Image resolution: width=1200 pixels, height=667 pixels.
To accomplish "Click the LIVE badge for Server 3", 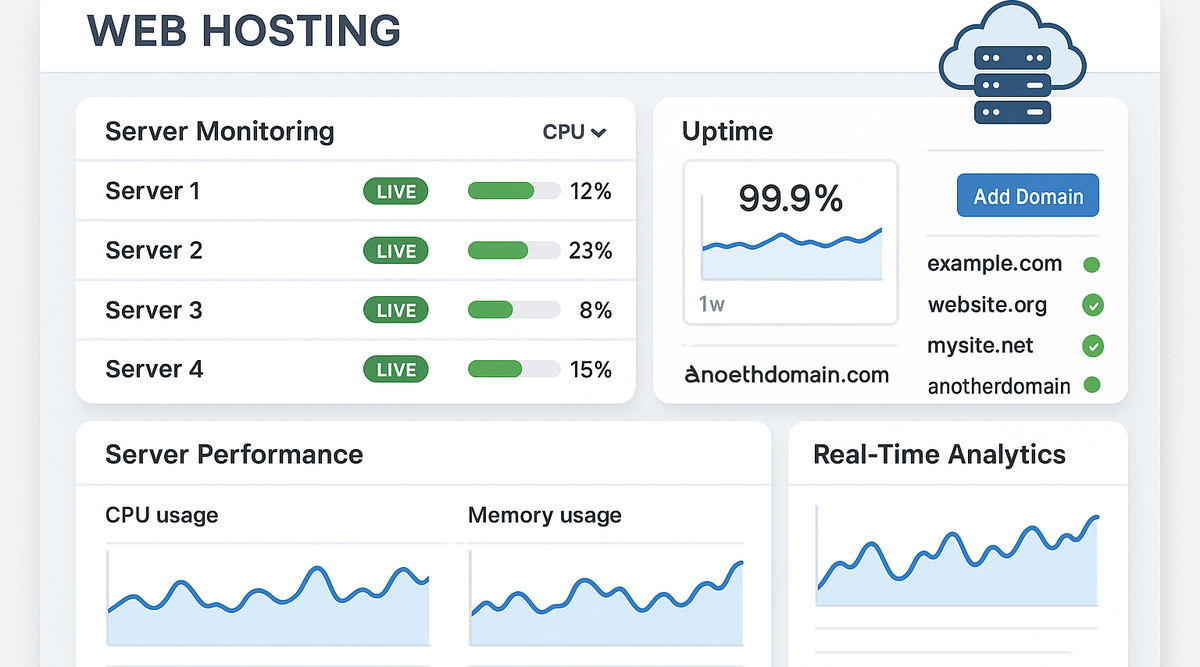I will tap(396, 310).
